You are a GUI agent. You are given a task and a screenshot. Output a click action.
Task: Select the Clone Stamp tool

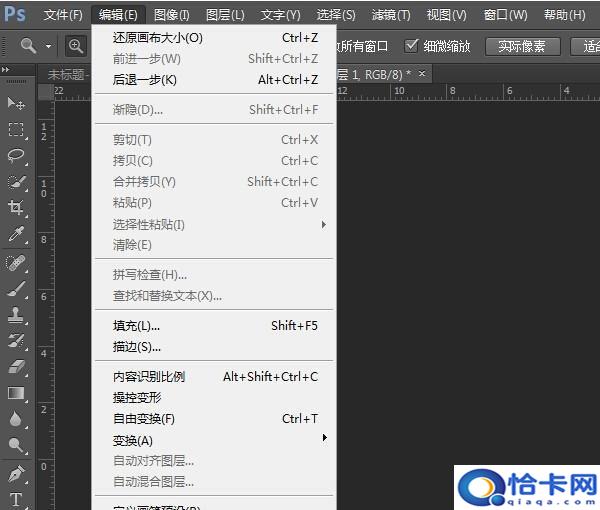coord(16,315)
